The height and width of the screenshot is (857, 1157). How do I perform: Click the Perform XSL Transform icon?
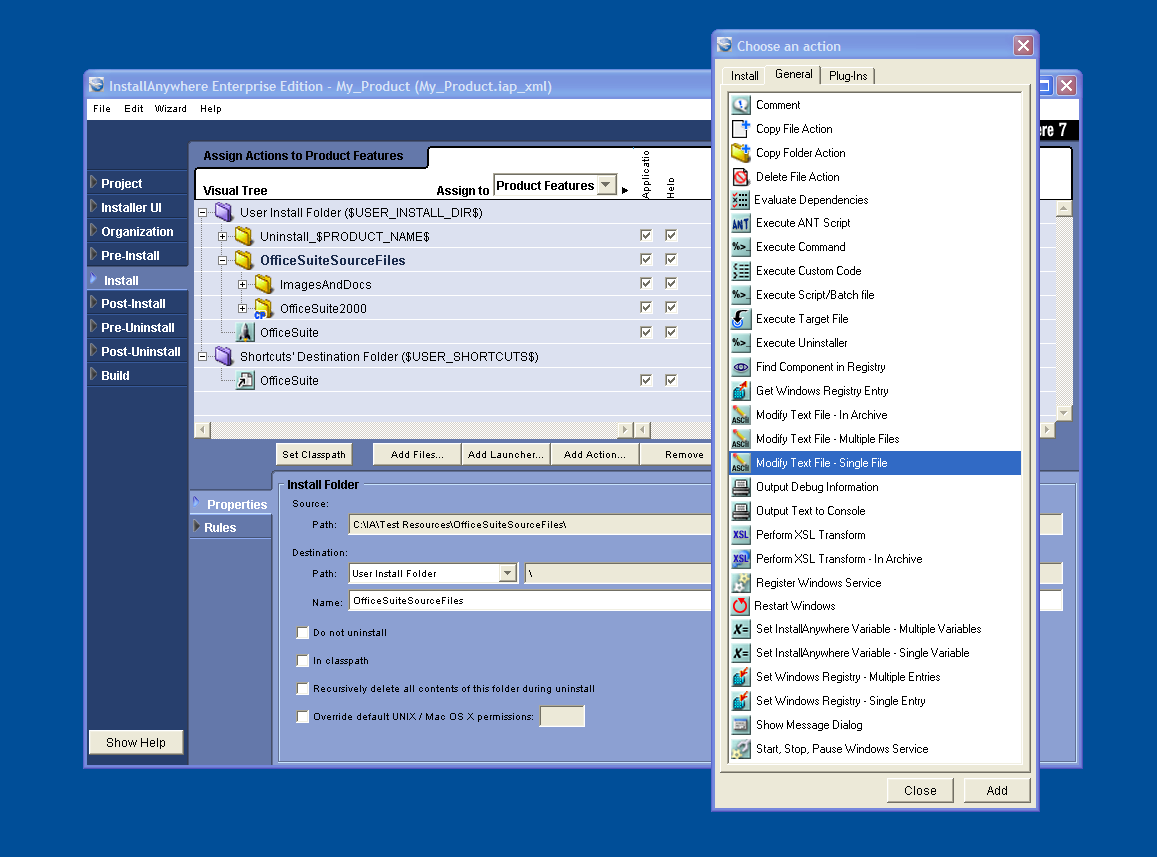point(740,535)
